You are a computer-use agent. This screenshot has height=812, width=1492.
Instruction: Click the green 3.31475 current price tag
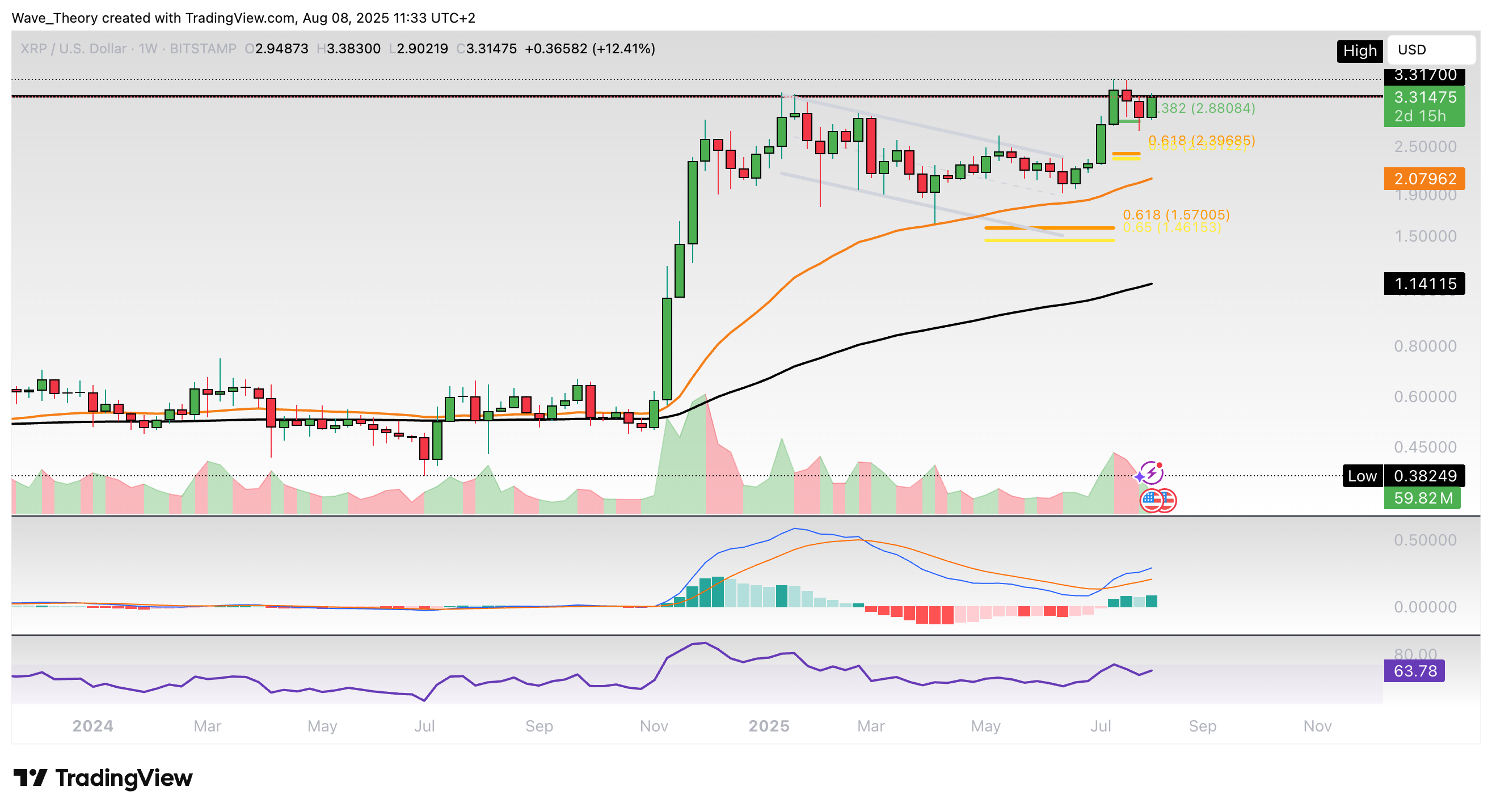point(1424,97)
